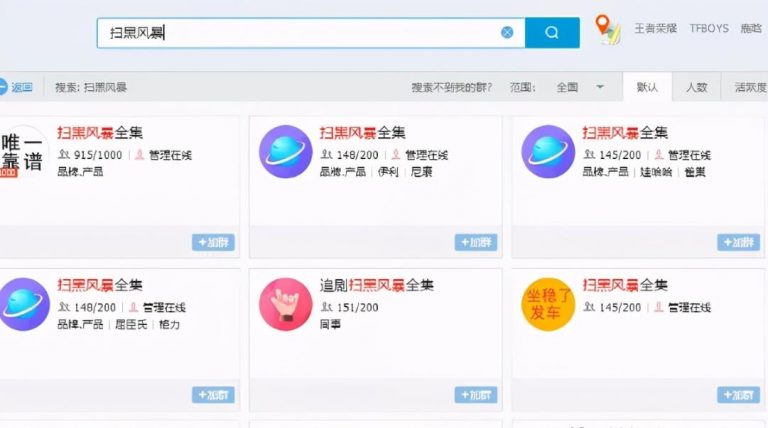Open the pink hand-gesture avatar of 追剧扫黑风暴全集

pos(285,303)
